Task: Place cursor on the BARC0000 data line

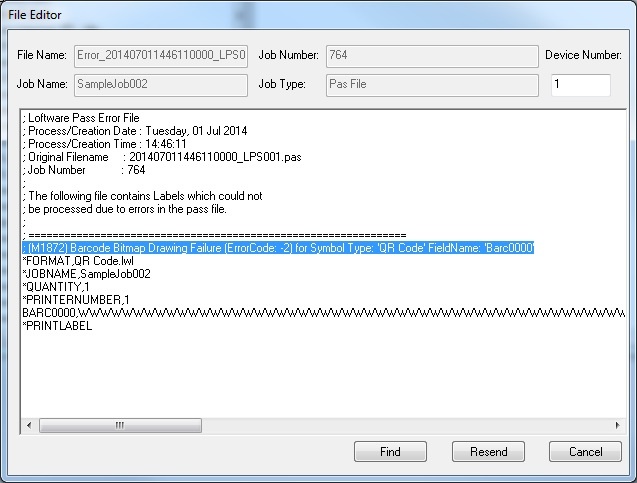Action: 323,313
